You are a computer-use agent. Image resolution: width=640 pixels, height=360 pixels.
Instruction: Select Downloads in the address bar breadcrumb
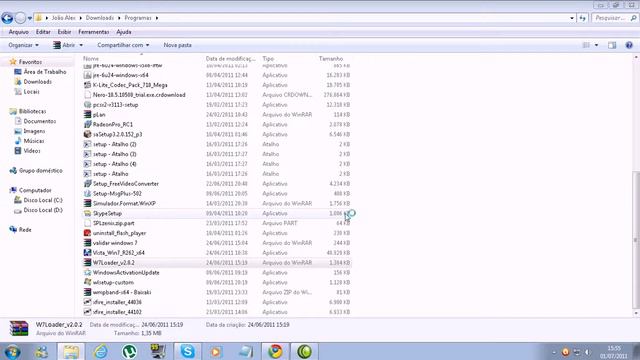tap(100, 18)
